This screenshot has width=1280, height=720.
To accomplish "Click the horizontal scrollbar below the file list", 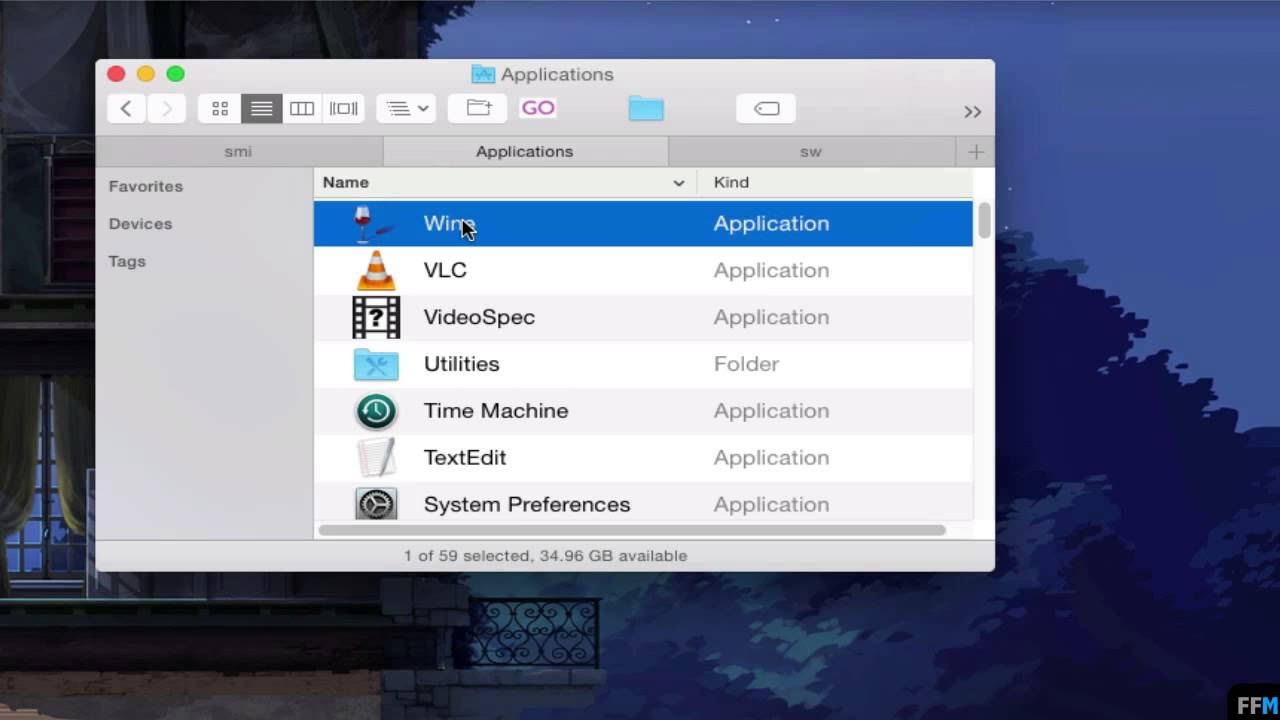I will [x=632, y=530].
